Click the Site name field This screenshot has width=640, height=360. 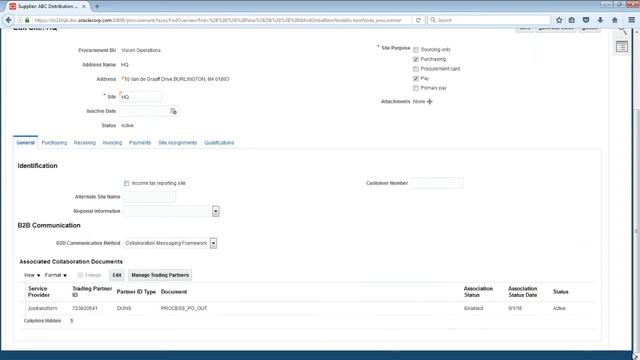click(x=141, y=97)
